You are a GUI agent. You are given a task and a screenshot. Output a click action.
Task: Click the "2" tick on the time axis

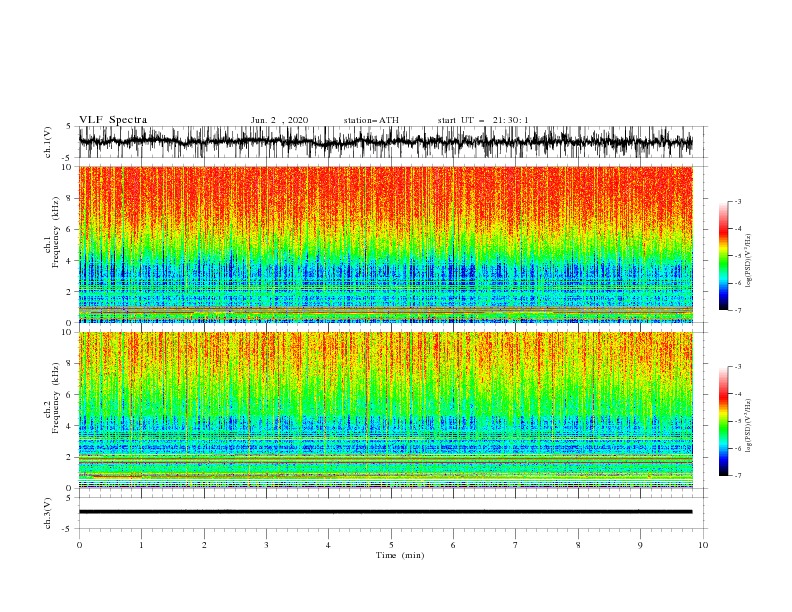click(x=204, y=545)
